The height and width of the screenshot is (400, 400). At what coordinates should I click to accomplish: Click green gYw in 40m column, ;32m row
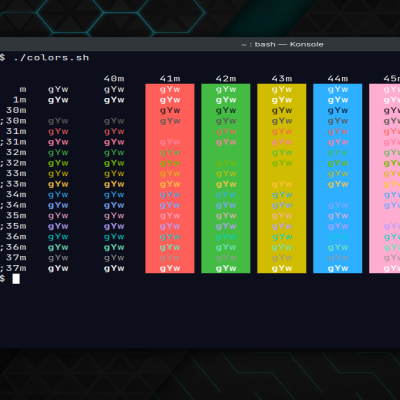pos(114,163)
